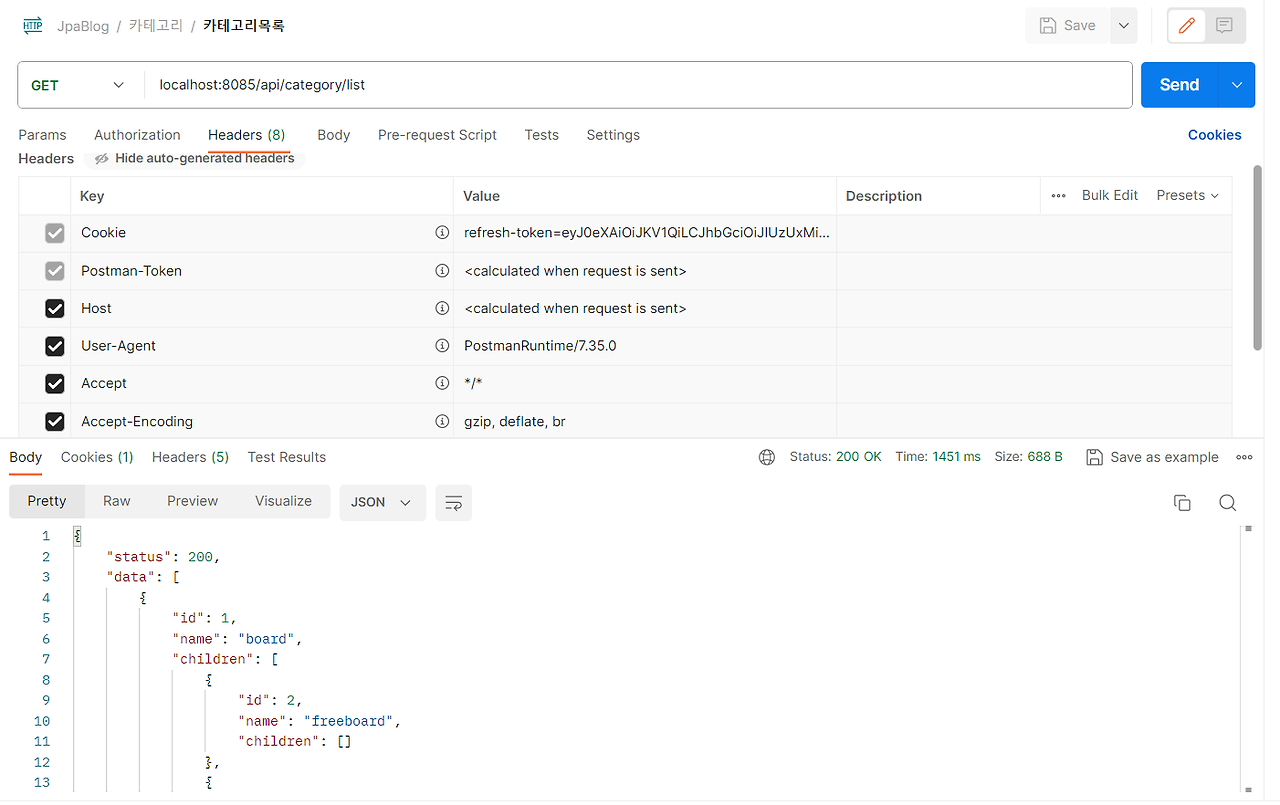
Task: Click the refresh-token cookie value cell
Action: click(x=645, y=233)
